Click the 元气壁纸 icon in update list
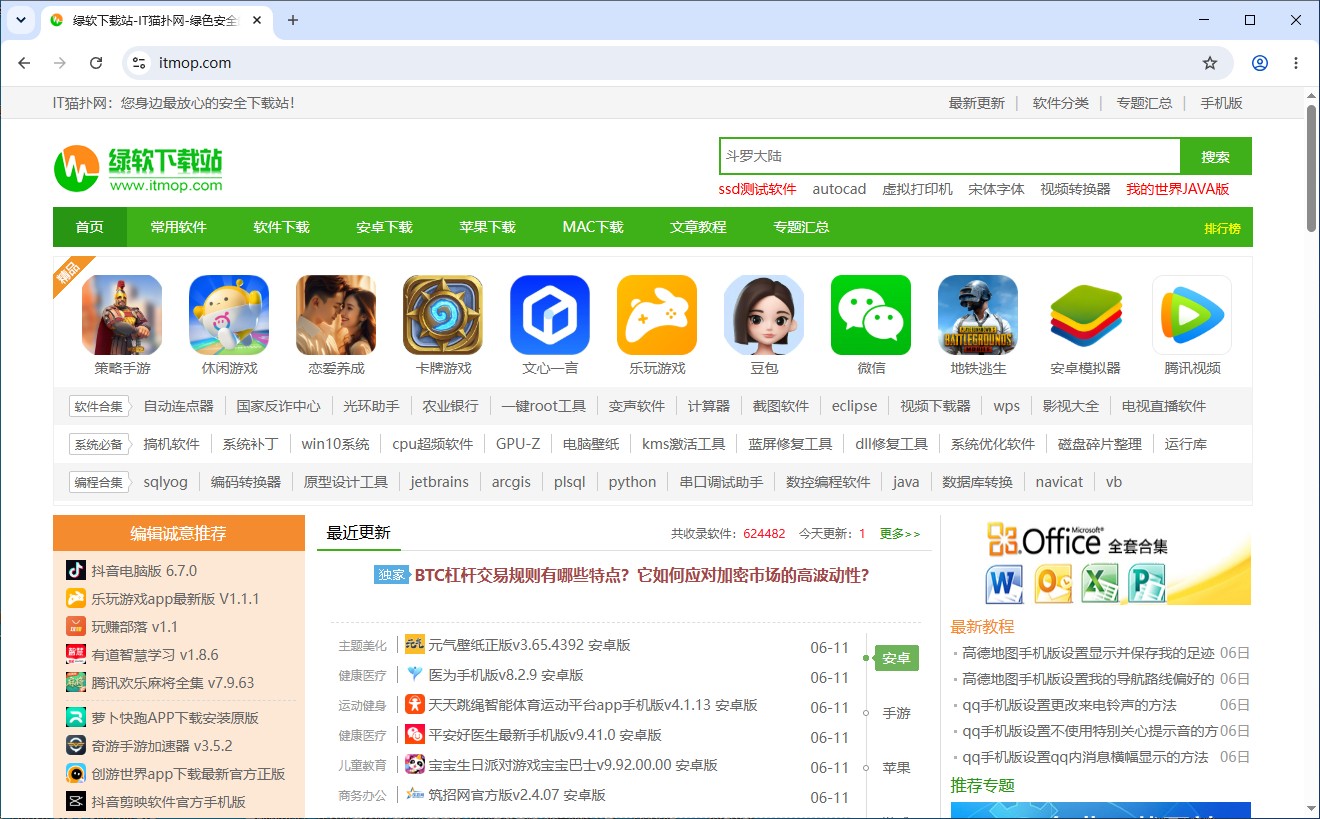Screen dimensions: 1320x819 (415, 644)
